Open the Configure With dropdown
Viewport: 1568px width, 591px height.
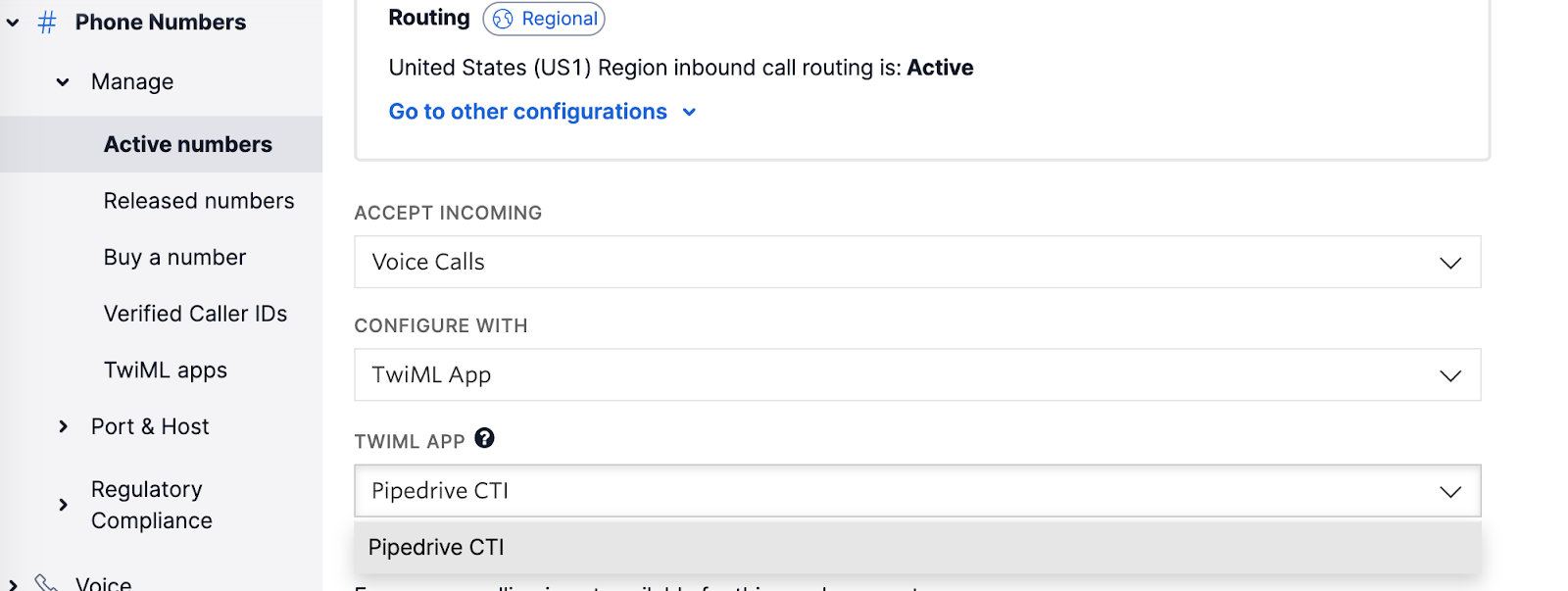point(916,374)
